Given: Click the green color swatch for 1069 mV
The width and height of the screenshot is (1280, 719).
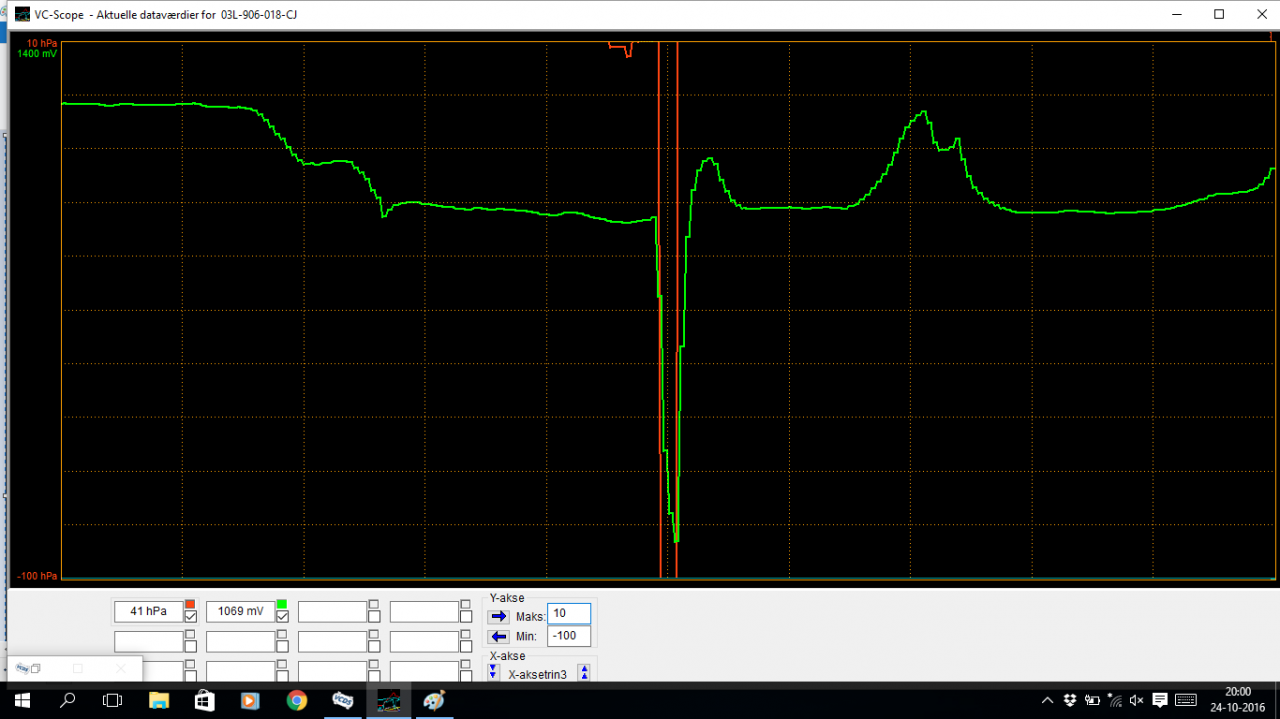Looking at the screenshot, I should pyautogui.click(x=283, y=603).
